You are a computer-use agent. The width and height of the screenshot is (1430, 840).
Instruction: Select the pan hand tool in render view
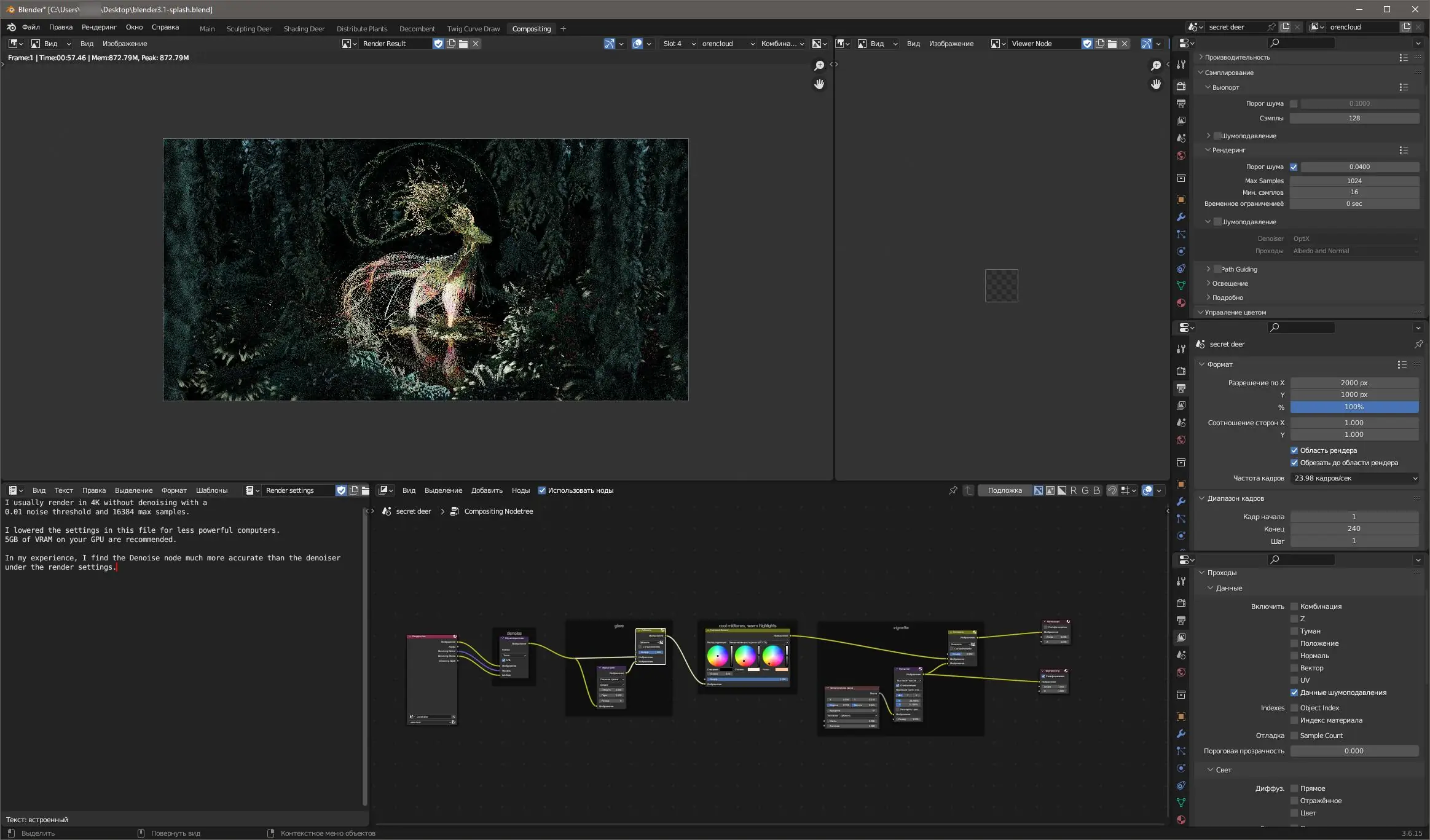pos(819,84)
